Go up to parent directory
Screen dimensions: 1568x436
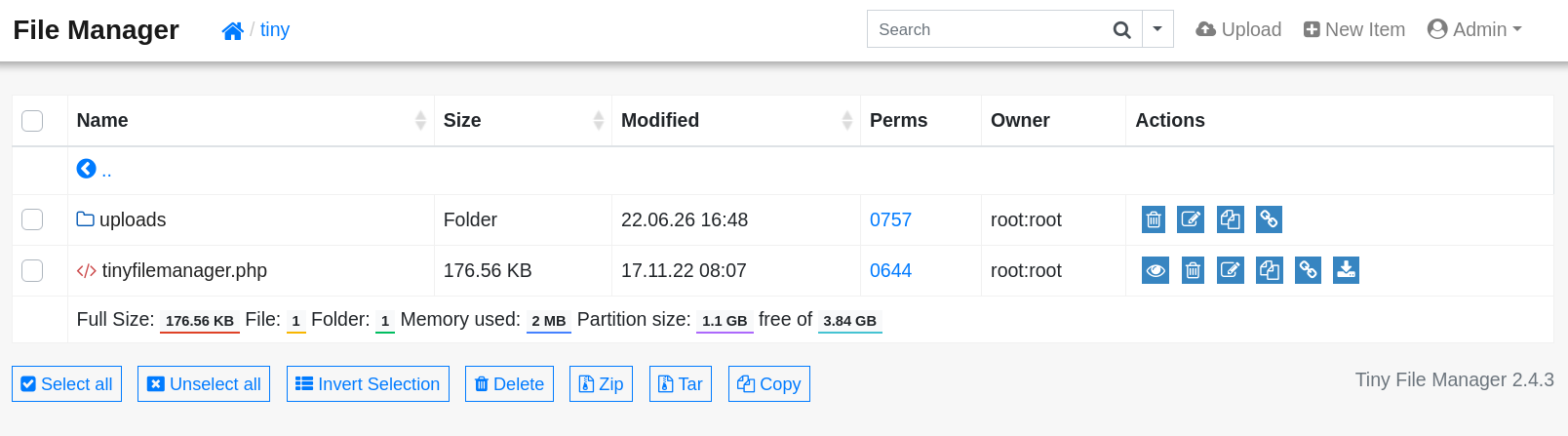click(x=95, y=170)
